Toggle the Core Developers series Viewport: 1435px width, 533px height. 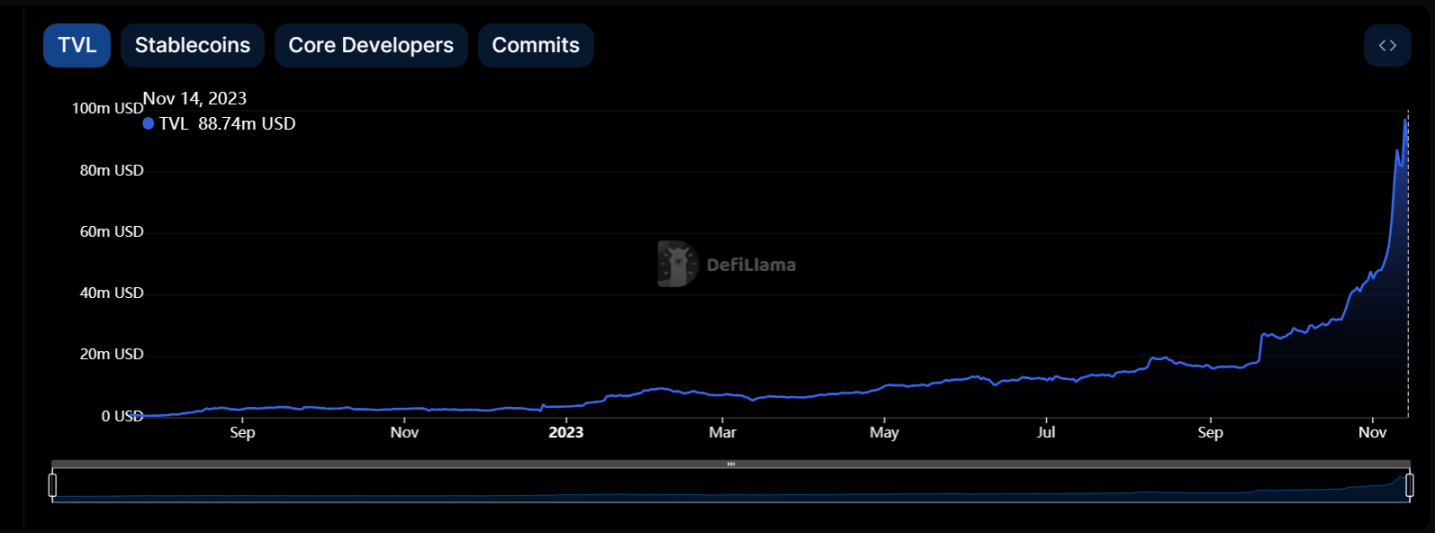pos(371,45)
